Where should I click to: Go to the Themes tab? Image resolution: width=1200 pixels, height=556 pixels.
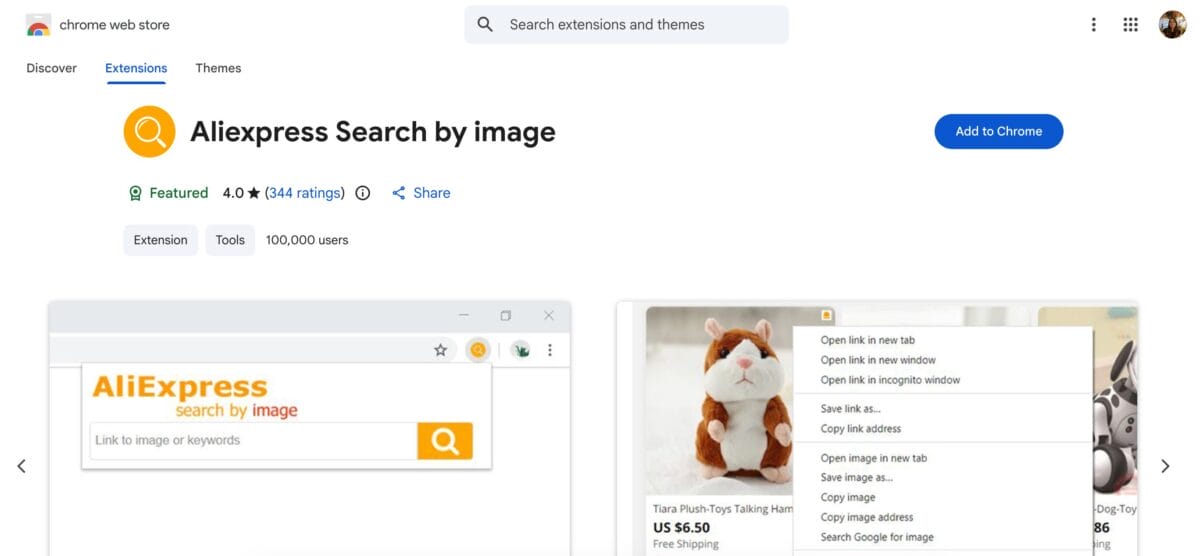click(x=218, y=68)
